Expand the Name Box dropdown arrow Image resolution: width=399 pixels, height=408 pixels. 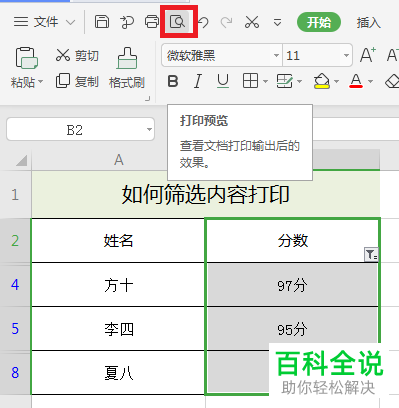pos(149,130)
